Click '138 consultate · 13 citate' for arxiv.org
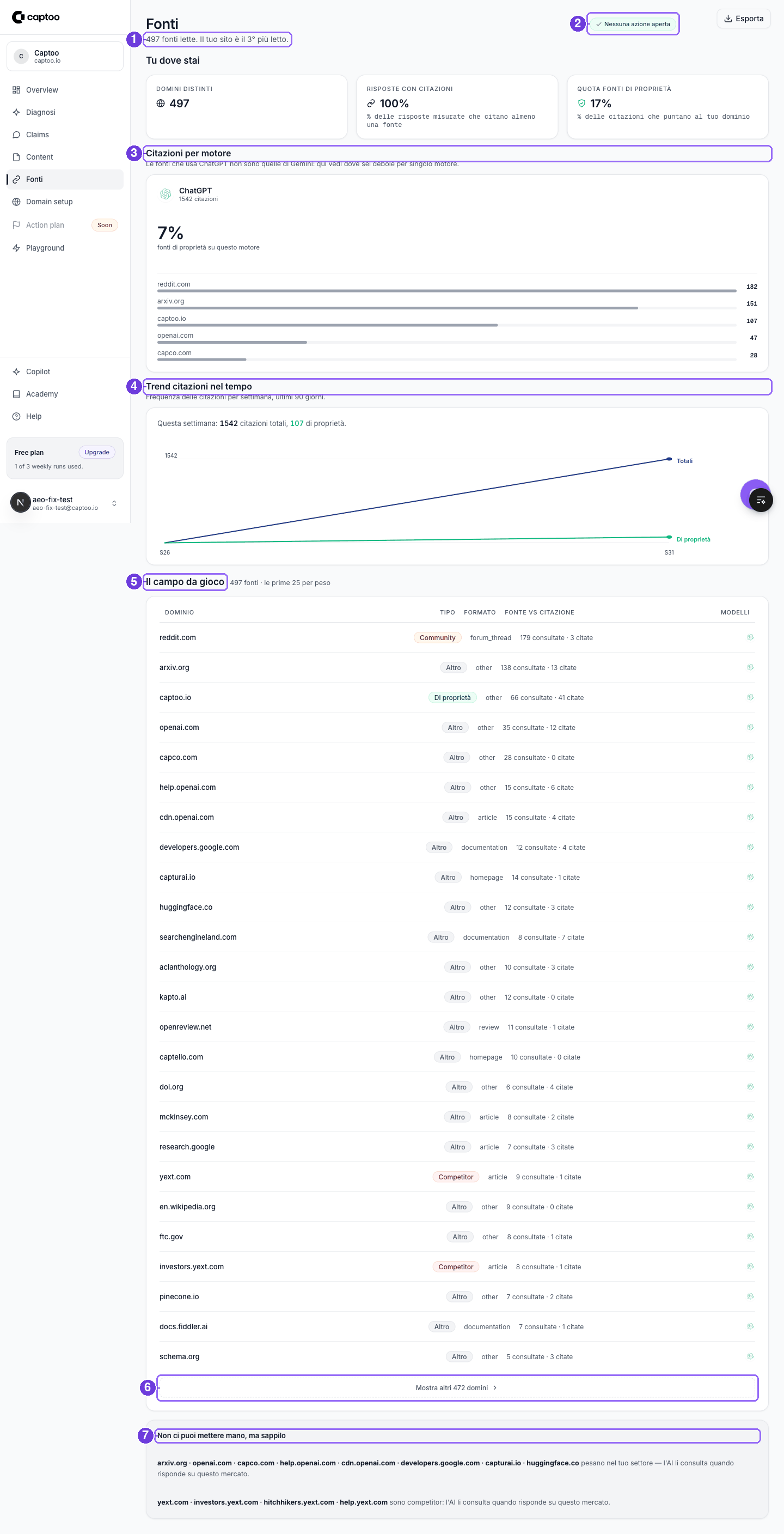Viewport: 784px width, 1534px height. coord(538,668)
